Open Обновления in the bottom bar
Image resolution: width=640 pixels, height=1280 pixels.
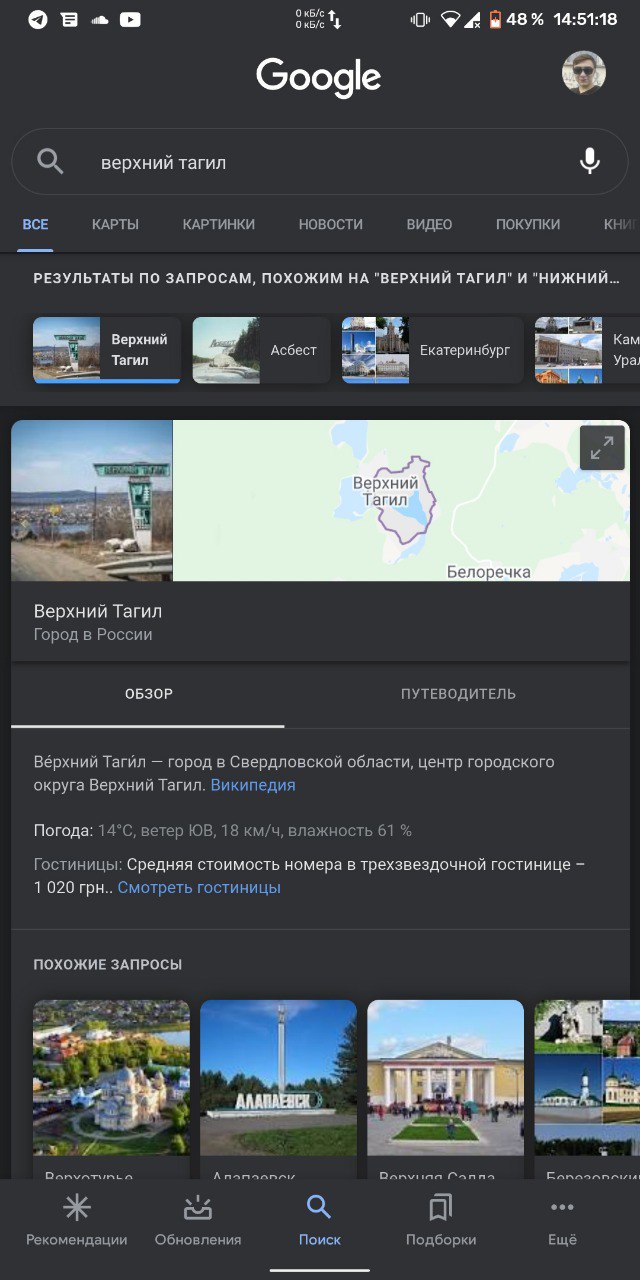[198, 1221]
